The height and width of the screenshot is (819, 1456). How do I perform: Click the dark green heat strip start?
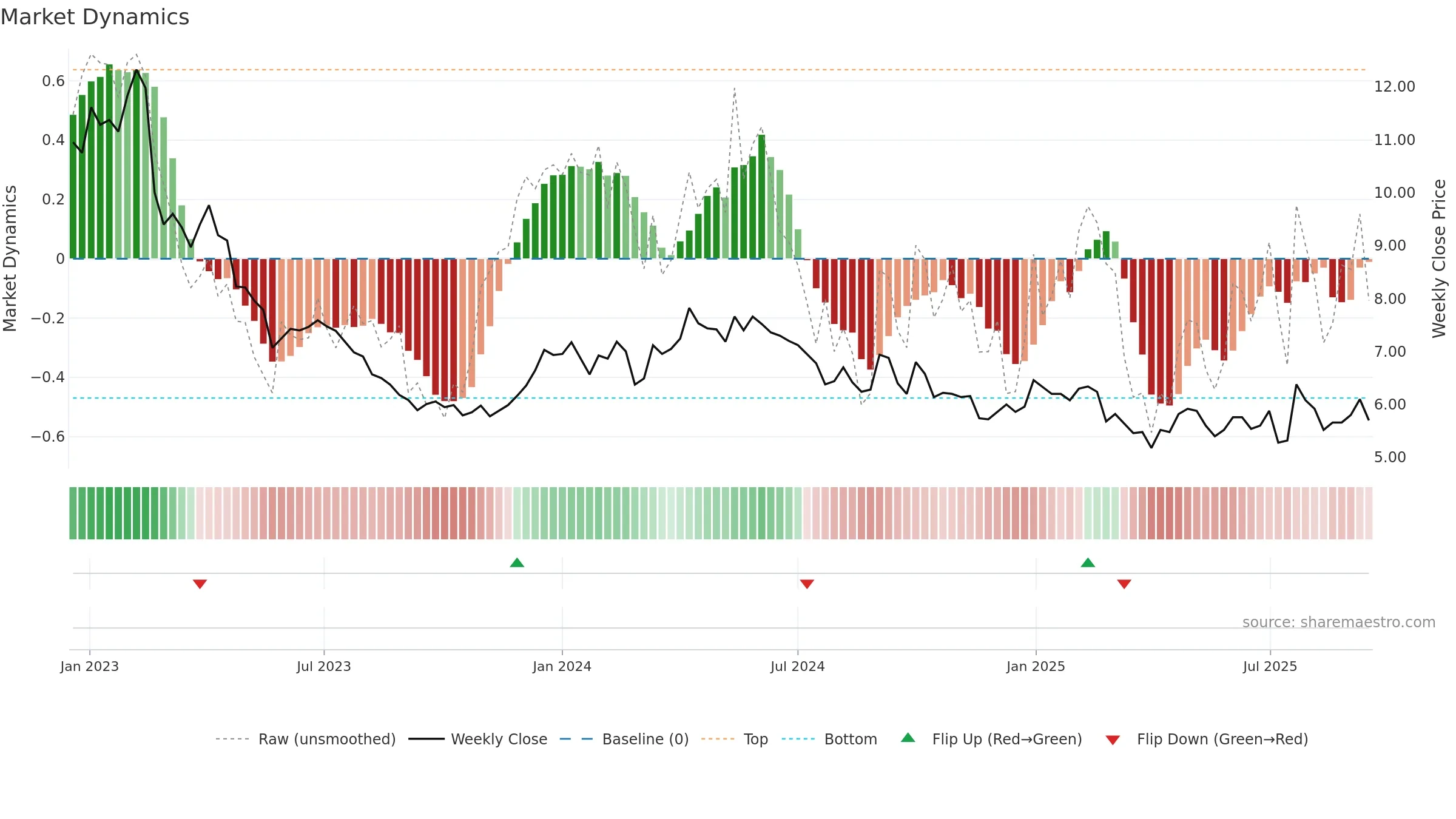[x=73, y=513]
